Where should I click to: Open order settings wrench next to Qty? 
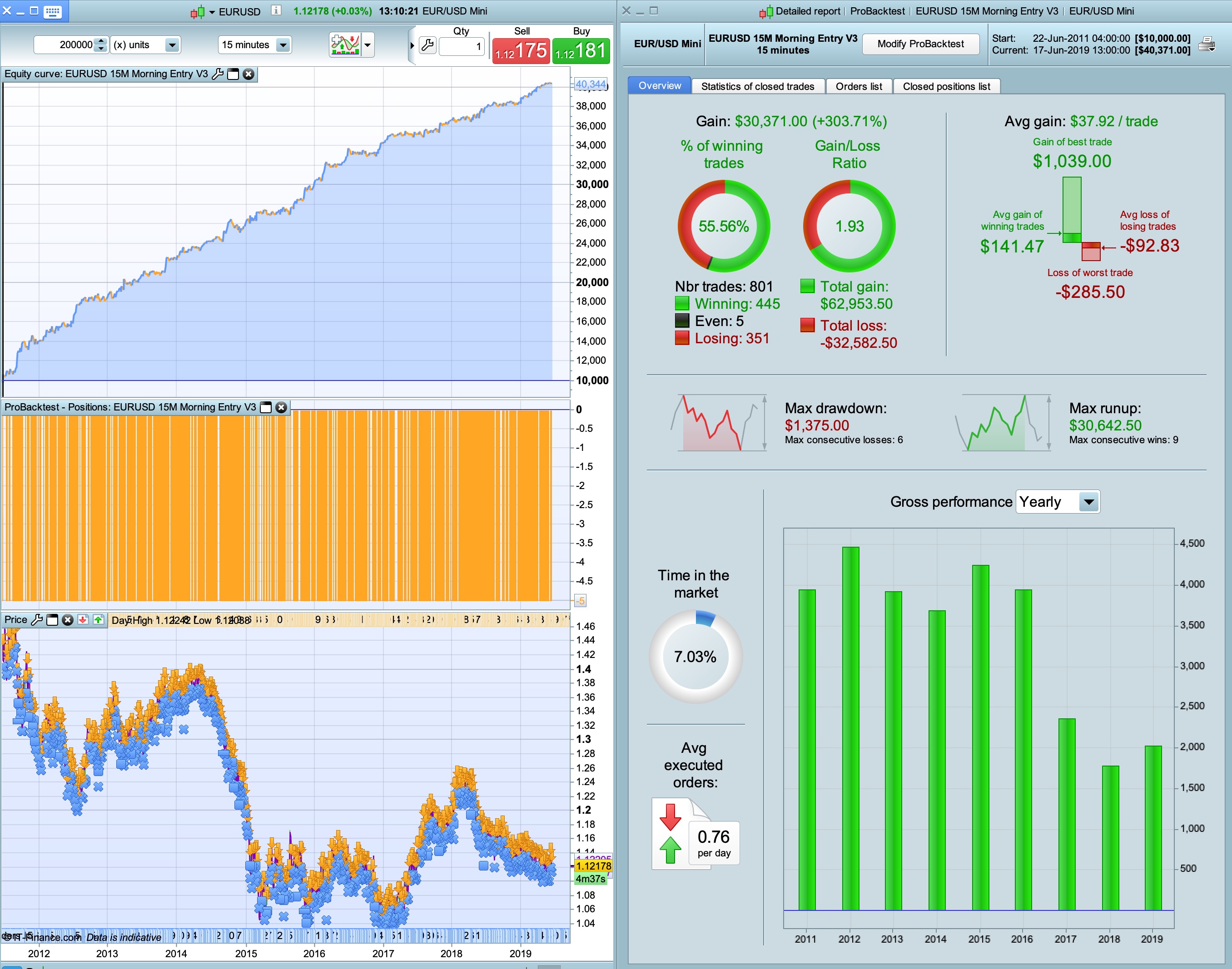tap(428, 45)
